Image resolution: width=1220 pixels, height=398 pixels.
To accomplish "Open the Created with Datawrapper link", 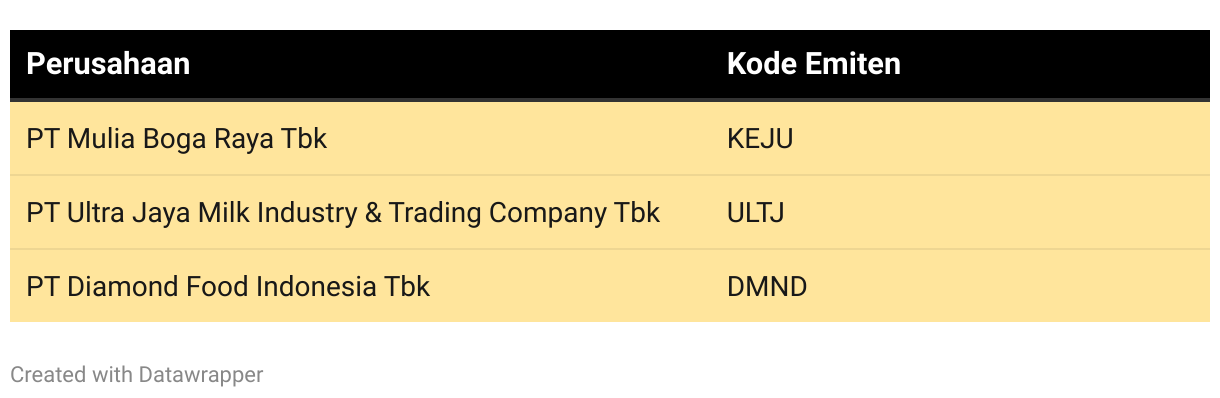I will click(x=137, y=375).
